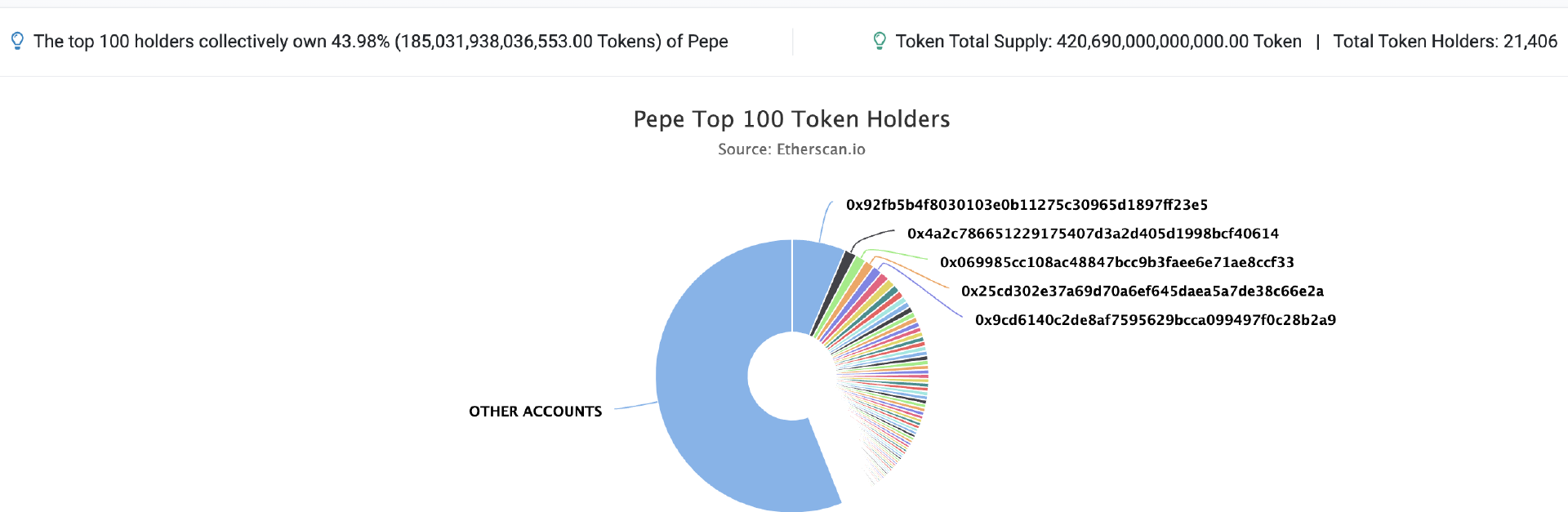The image size is (1568, 512).
Task: Click the blue lightbulb icon beside top holders text
Action: pos(17,41)
